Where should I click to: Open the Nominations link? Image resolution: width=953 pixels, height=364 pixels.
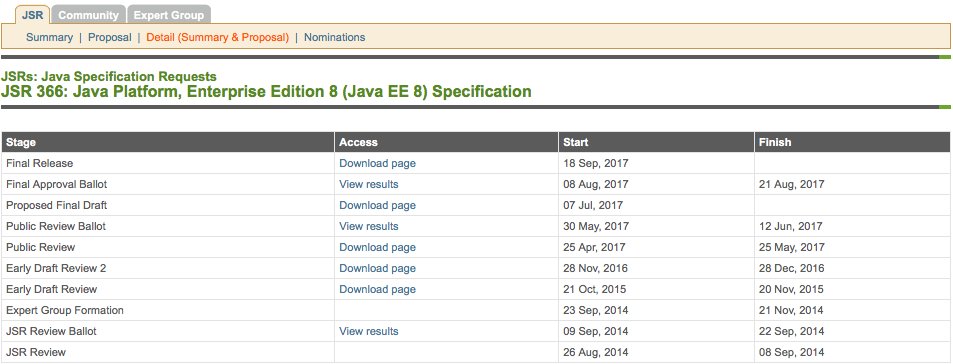click(334, 37)
